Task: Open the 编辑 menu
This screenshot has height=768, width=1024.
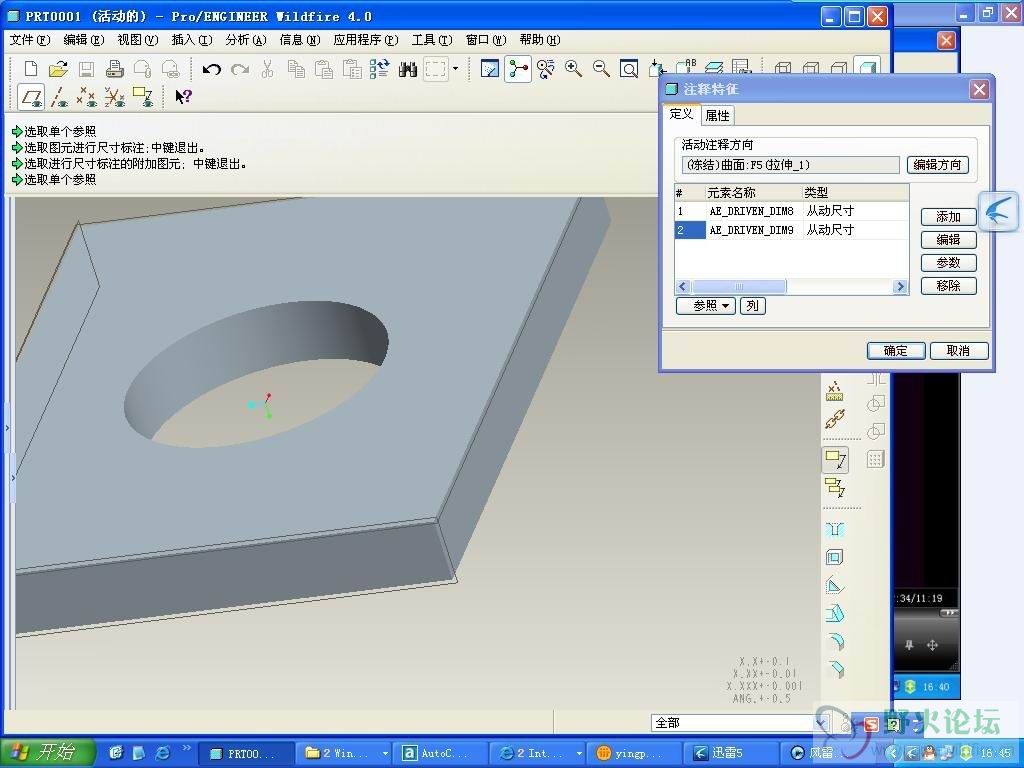Action: (x=84, y=40)
